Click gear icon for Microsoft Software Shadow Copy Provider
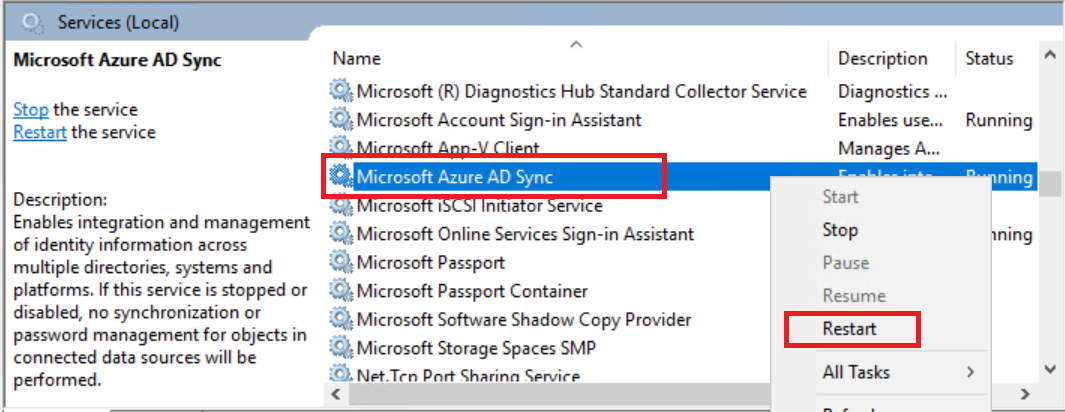Screen dimensions: 1065x412 [342, 320]
